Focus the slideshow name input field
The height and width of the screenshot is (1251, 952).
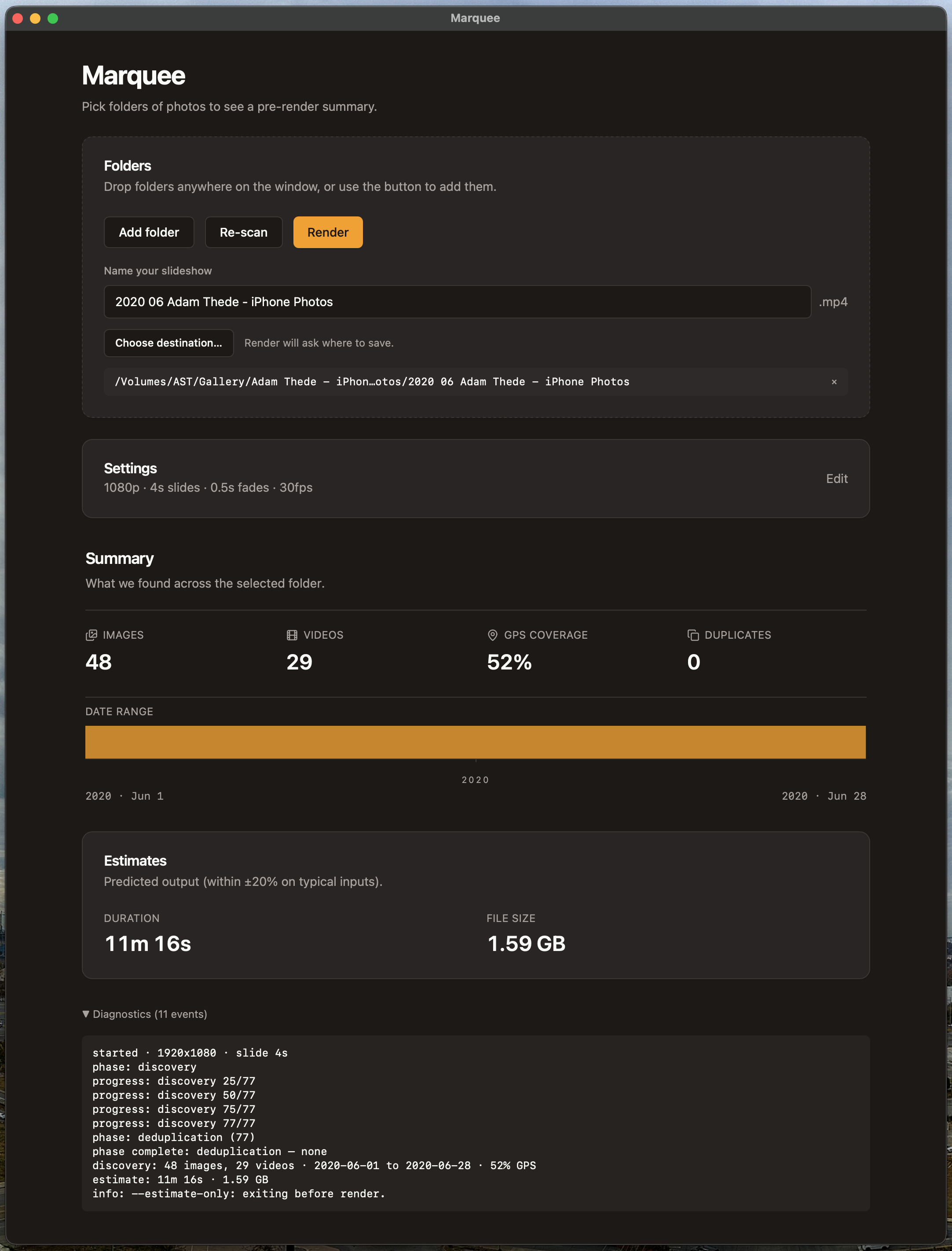click(x=457, y=302)
